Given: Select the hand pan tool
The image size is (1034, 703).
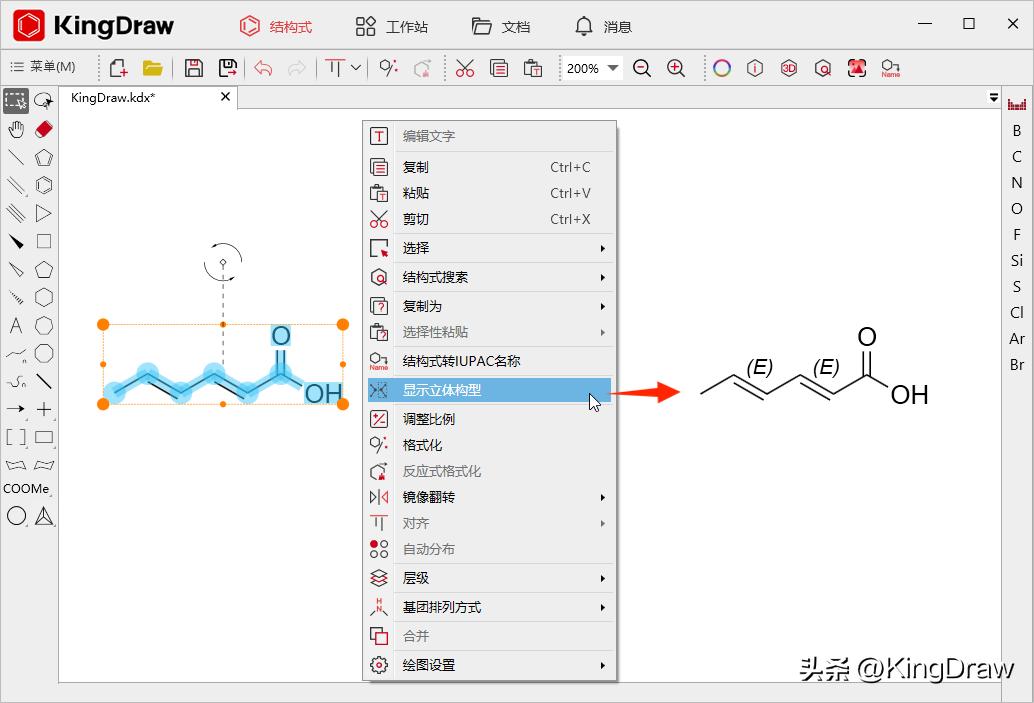Looking at the screenshot, I should [x=16, y=129].
